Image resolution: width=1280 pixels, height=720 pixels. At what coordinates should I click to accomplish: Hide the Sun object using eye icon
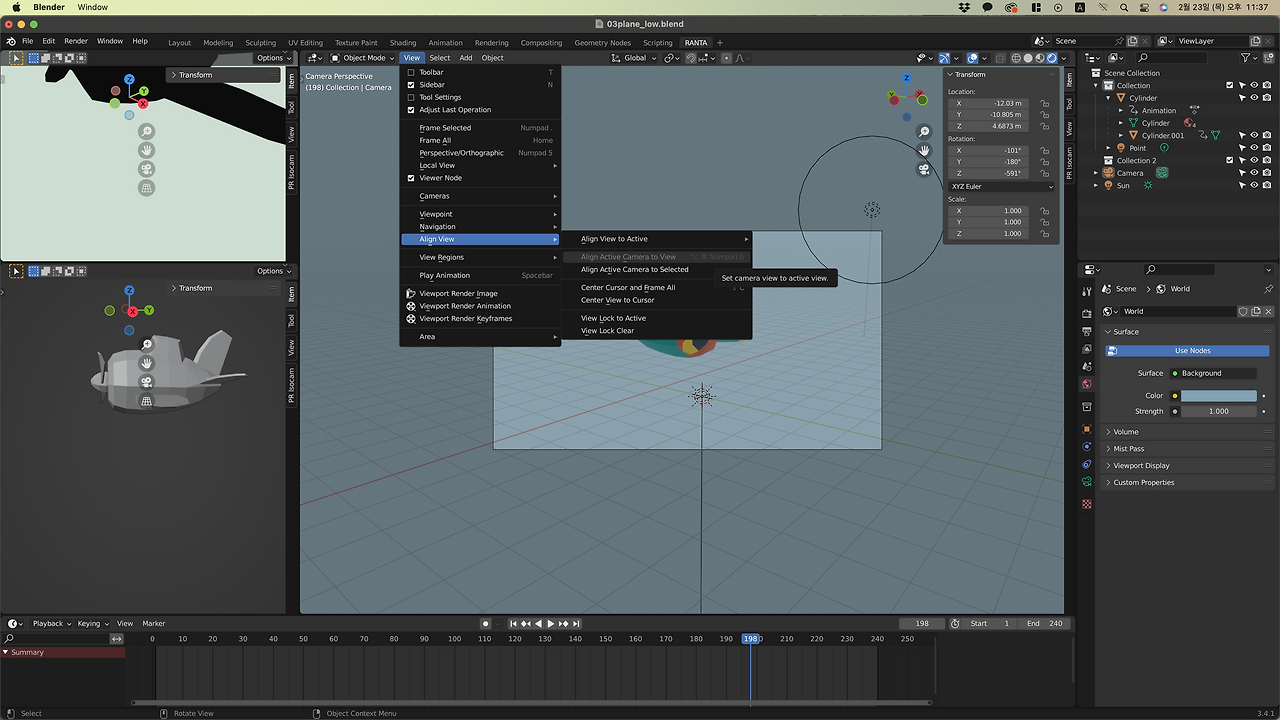pos(1253,185)
